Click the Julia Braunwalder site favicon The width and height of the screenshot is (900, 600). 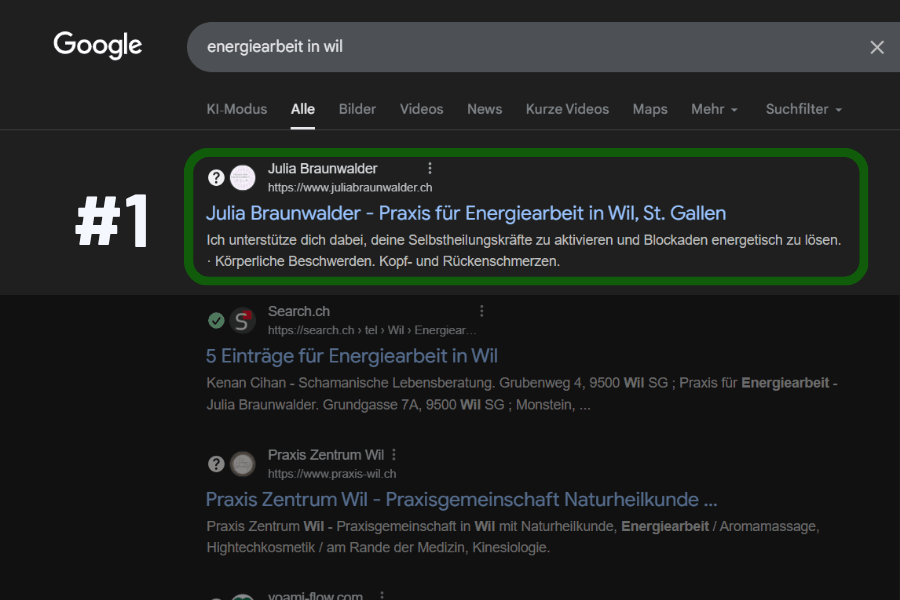click(x=243, y=178)
